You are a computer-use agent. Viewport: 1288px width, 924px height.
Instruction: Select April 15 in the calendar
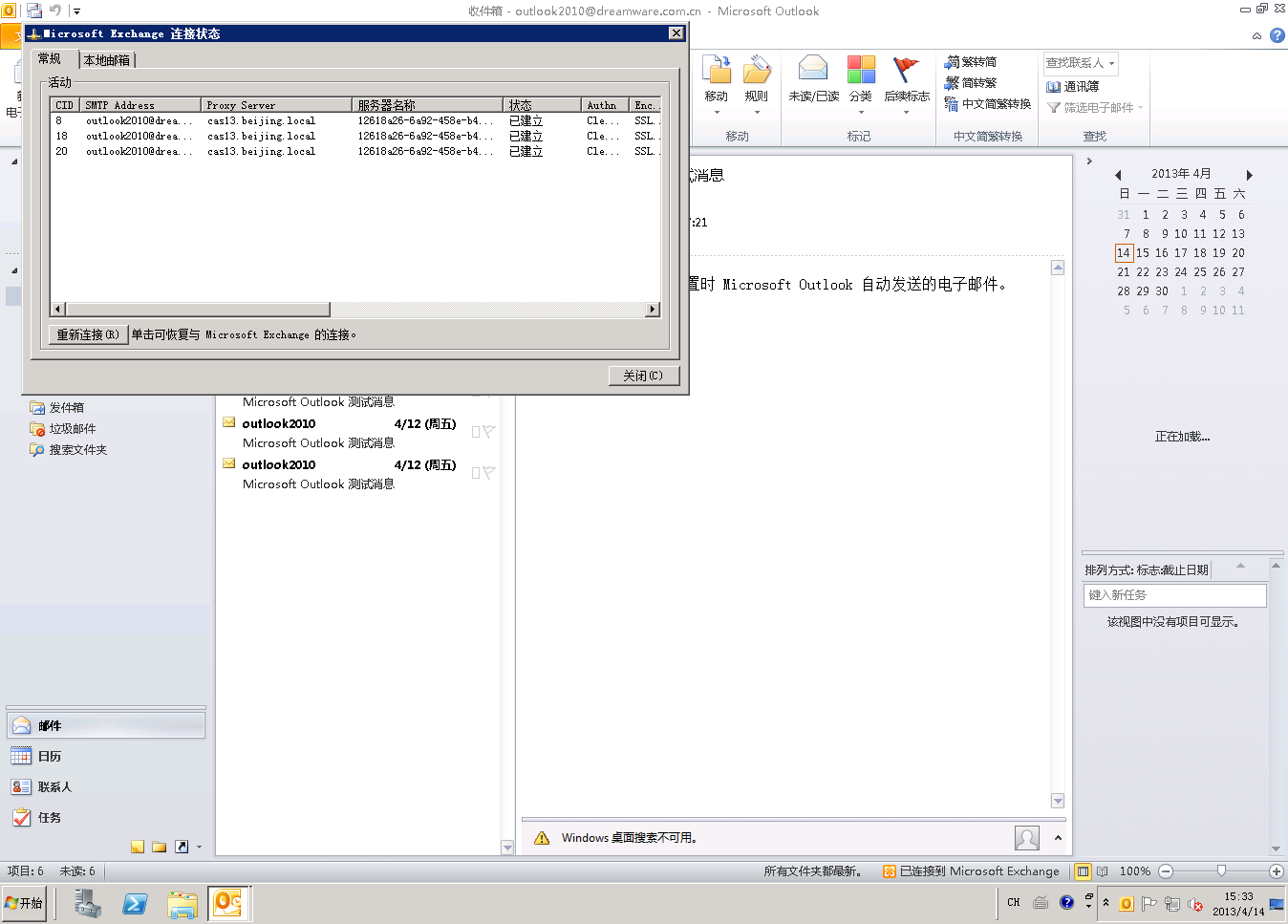pos(1143,253)
